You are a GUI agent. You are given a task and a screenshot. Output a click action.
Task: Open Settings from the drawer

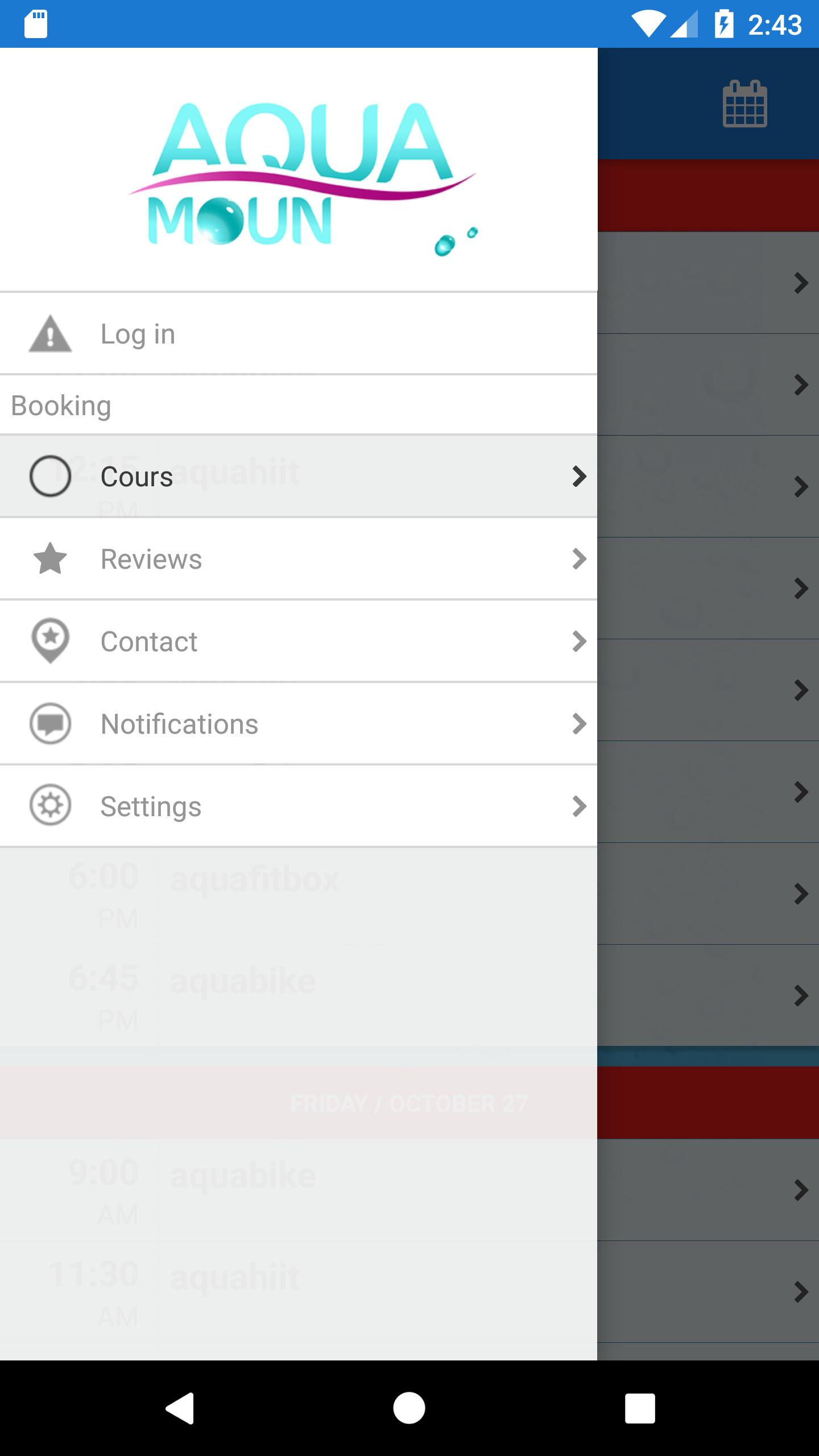pos(299,806)
